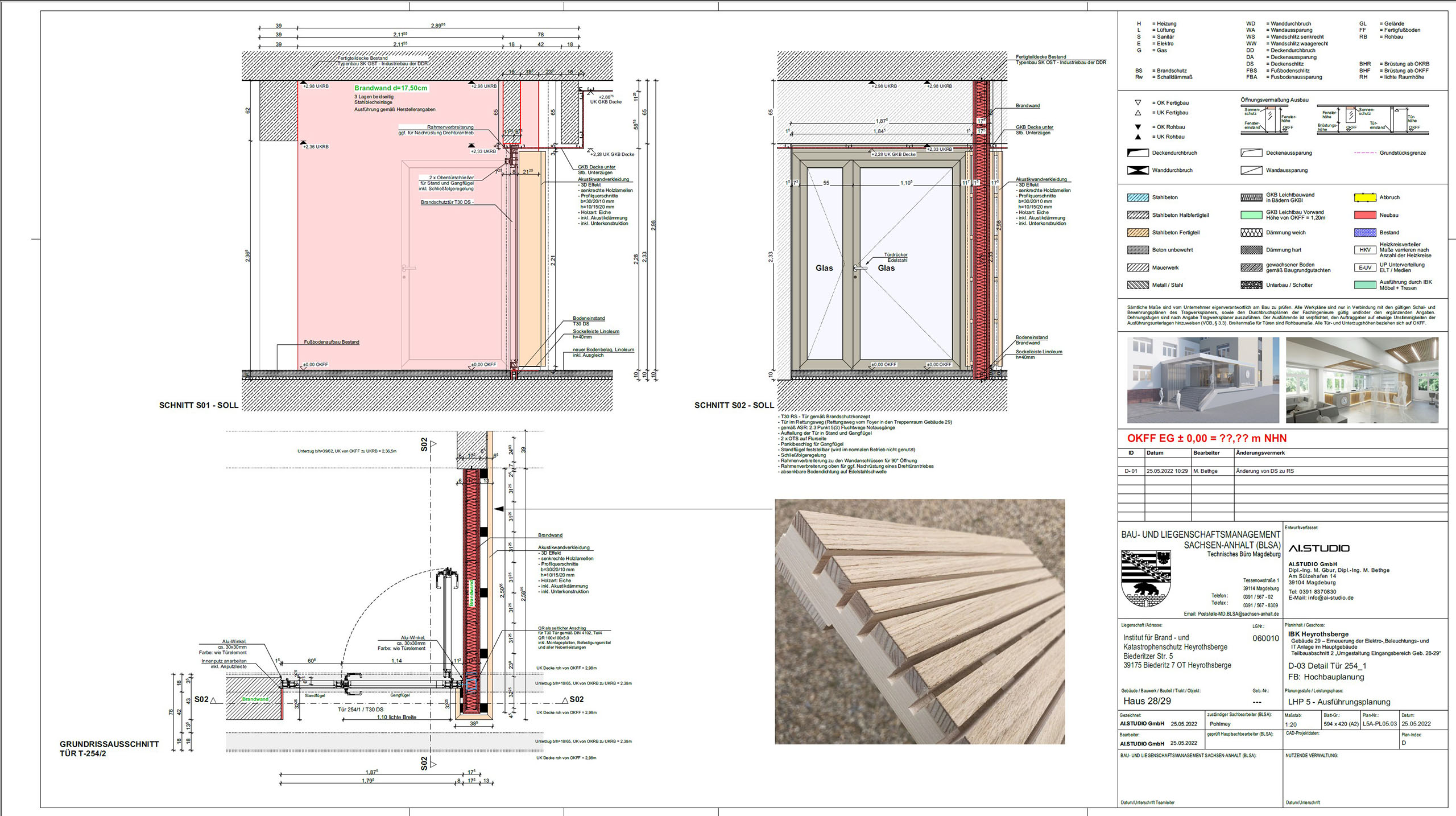1456x816 pixels.
Task: Click the Stahlbeton Halbfertigteil hatch swatch
Action: coord(1137,215)
